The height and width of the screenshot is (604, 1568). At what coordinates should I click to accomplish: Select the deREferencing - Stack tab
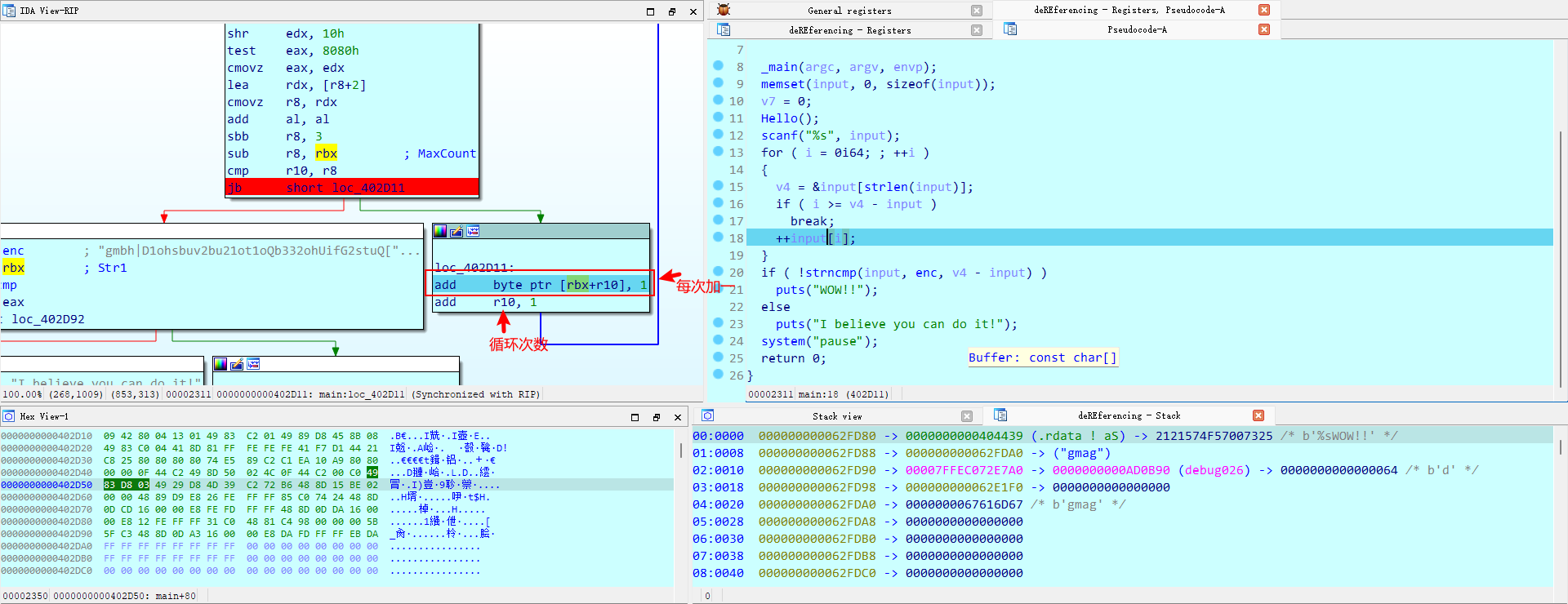click(1129, 415)
